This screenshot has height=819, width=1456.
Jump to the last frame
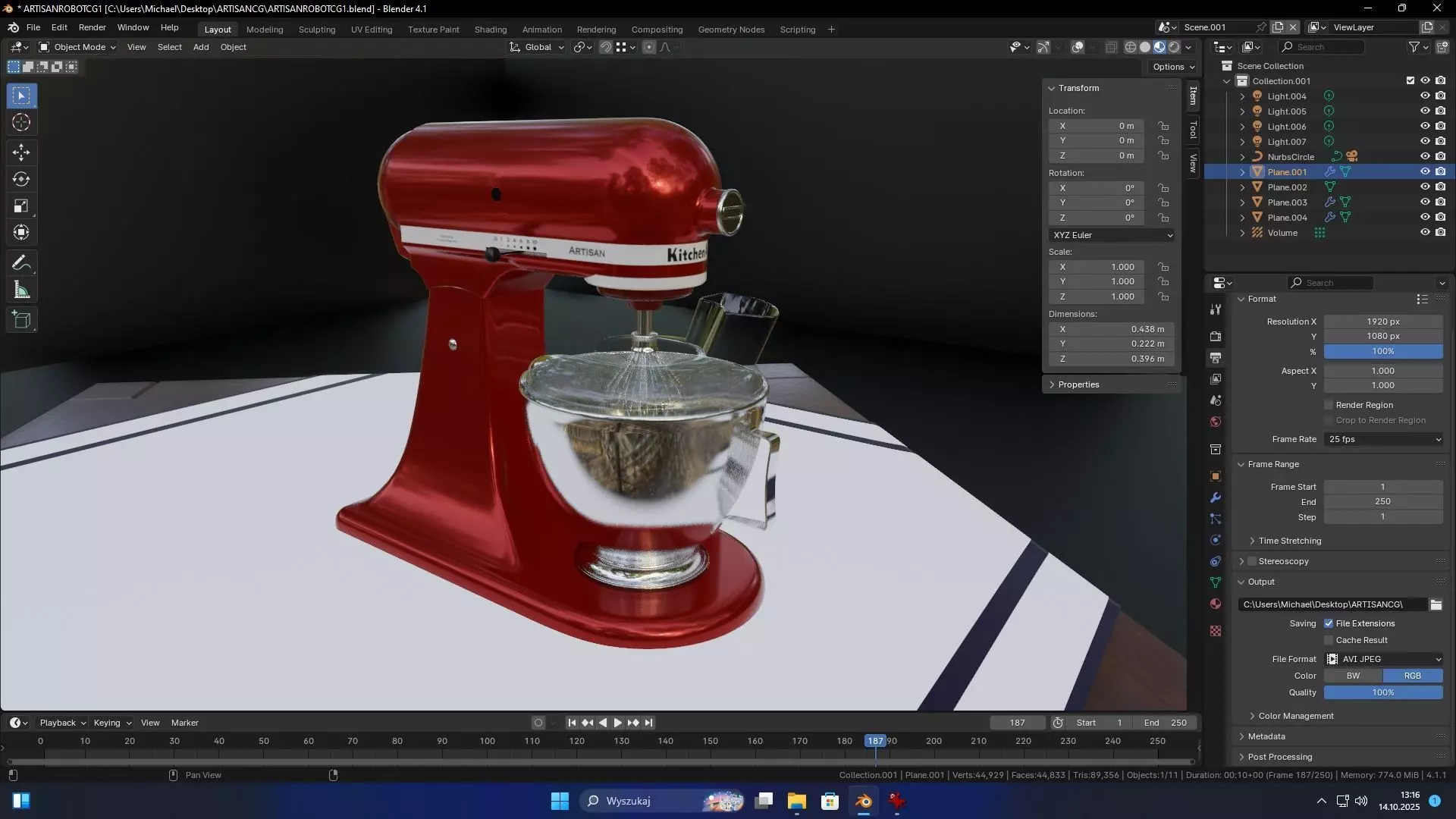tap(648, 723)
